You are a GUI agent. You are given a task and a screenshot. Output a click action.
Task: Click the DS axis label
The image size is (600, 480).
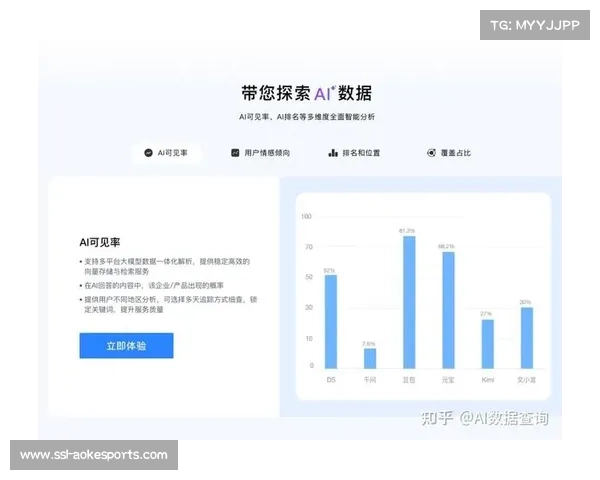point(331,380)
